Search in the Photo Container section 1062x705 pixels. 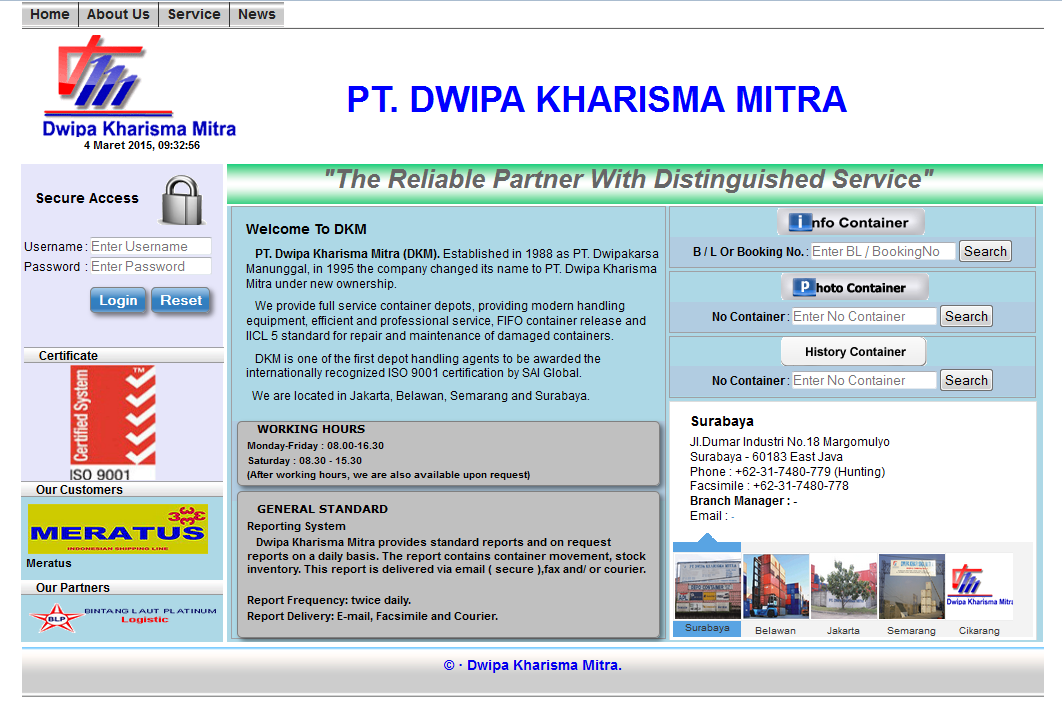coord(966,316)
